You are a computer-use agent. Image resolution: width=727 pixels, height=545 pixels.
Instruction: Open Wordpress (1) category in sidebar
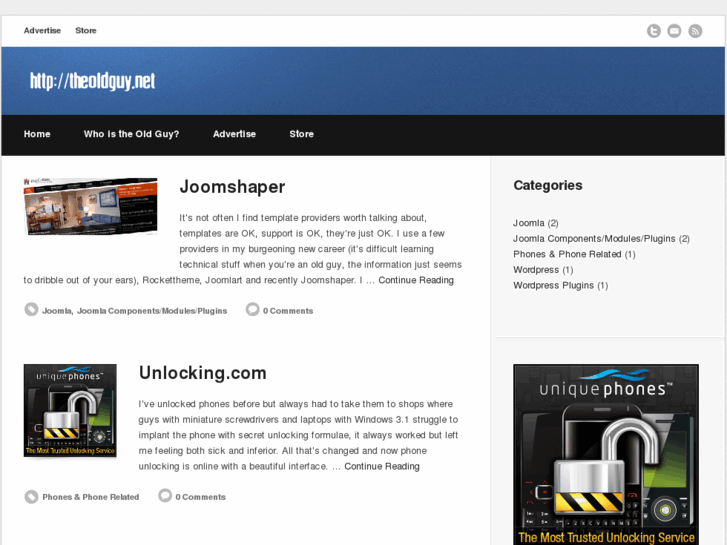[536, 270]
